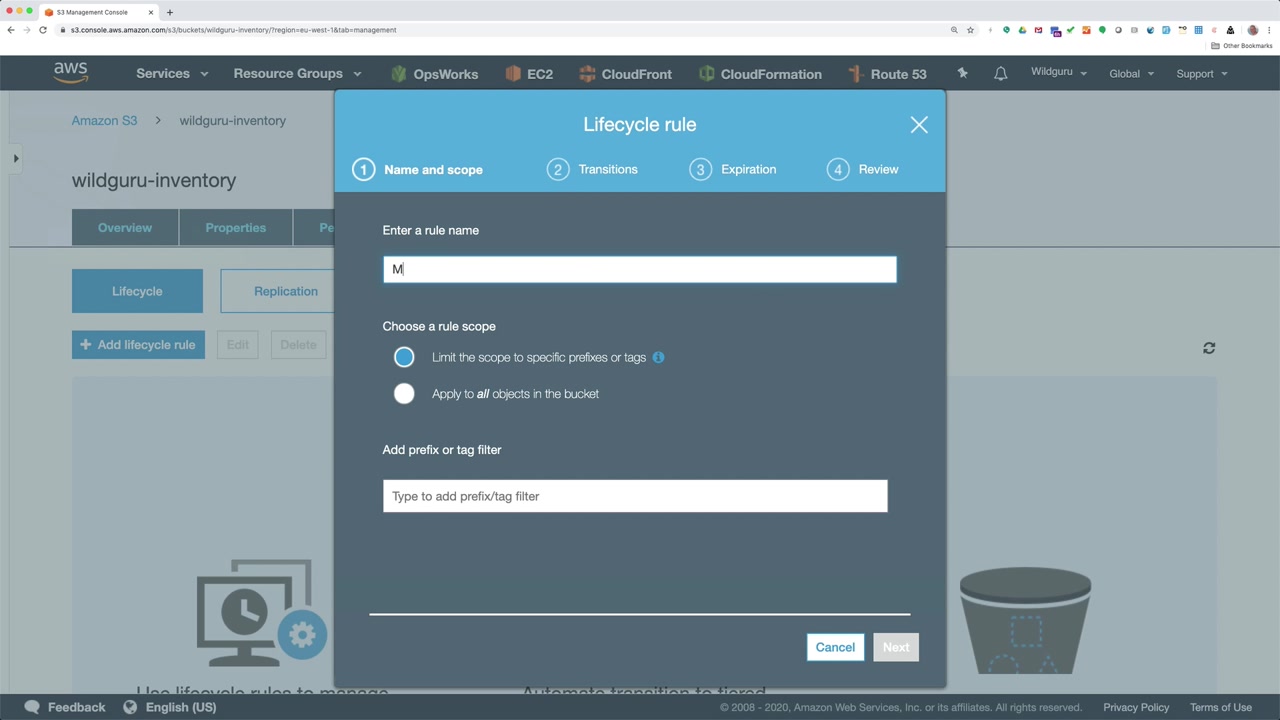Reload the S3 console page
The height and width of the screenshot is (720, 1280).
(x=43, y=30)
